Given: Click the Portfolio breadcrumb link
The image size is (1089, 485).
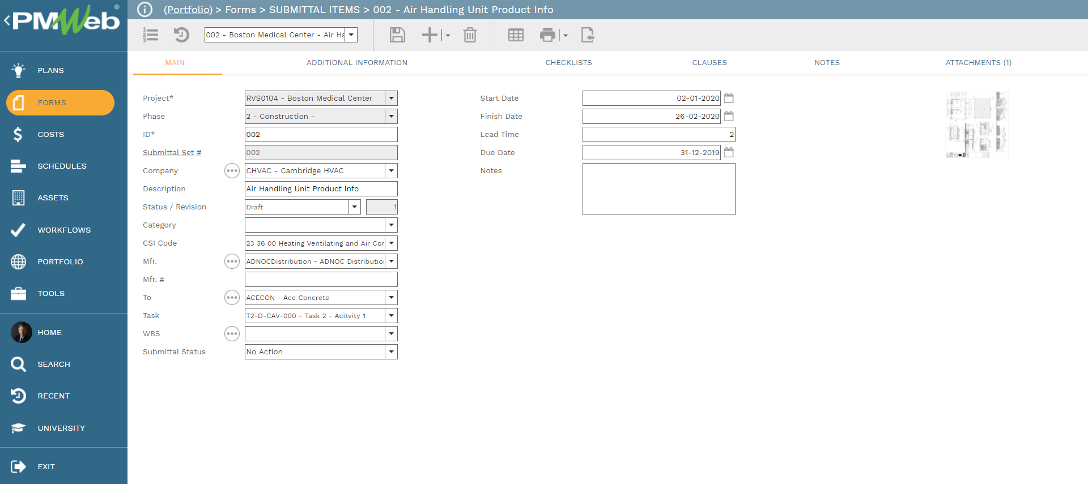Looking at the screenshot, I should point(188,10).
